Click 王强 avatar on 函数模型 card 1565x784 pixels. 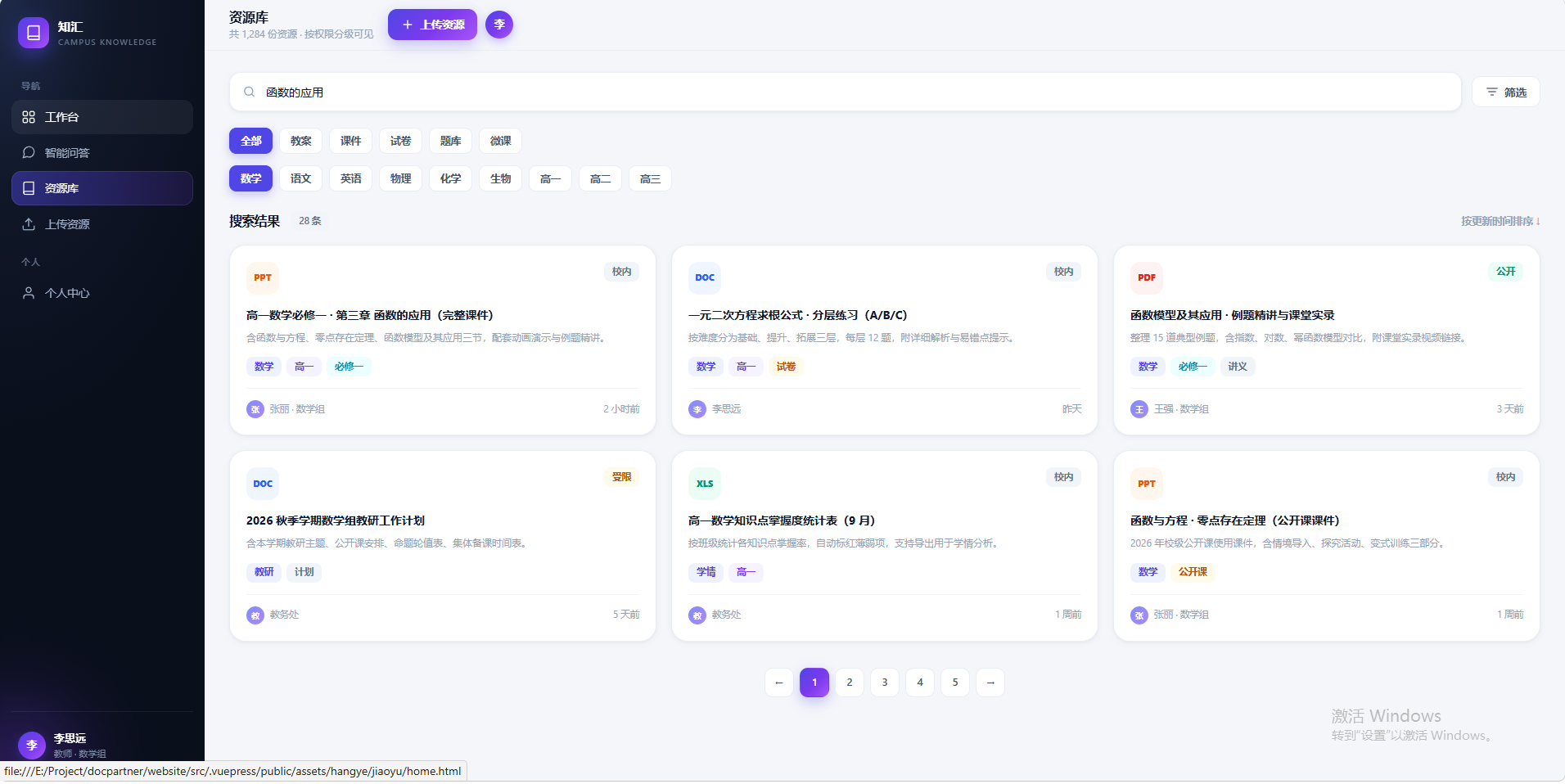point(1139,409)
